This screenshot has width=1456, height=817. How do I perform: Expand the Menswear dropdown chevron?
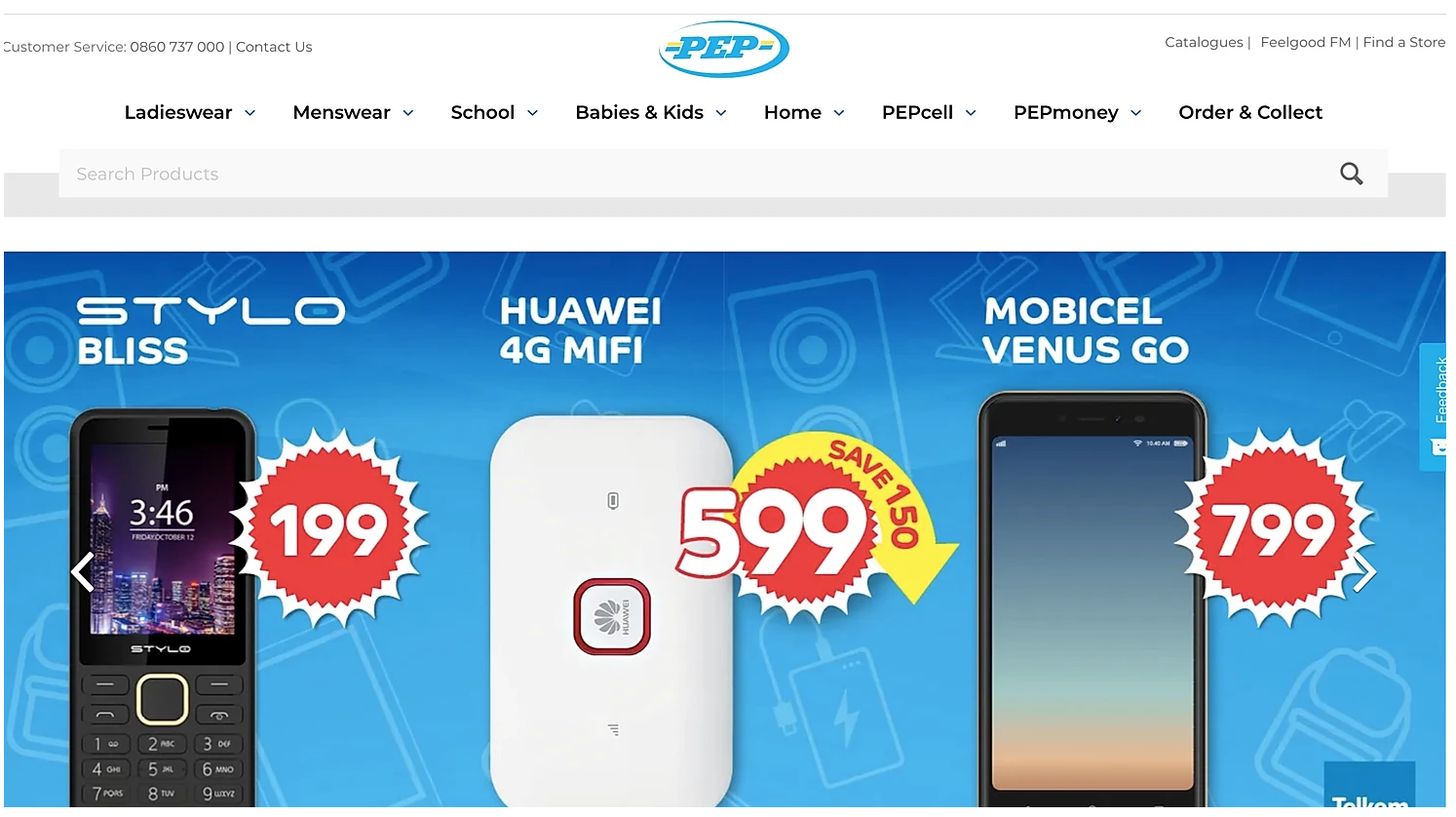coord(408,113)
